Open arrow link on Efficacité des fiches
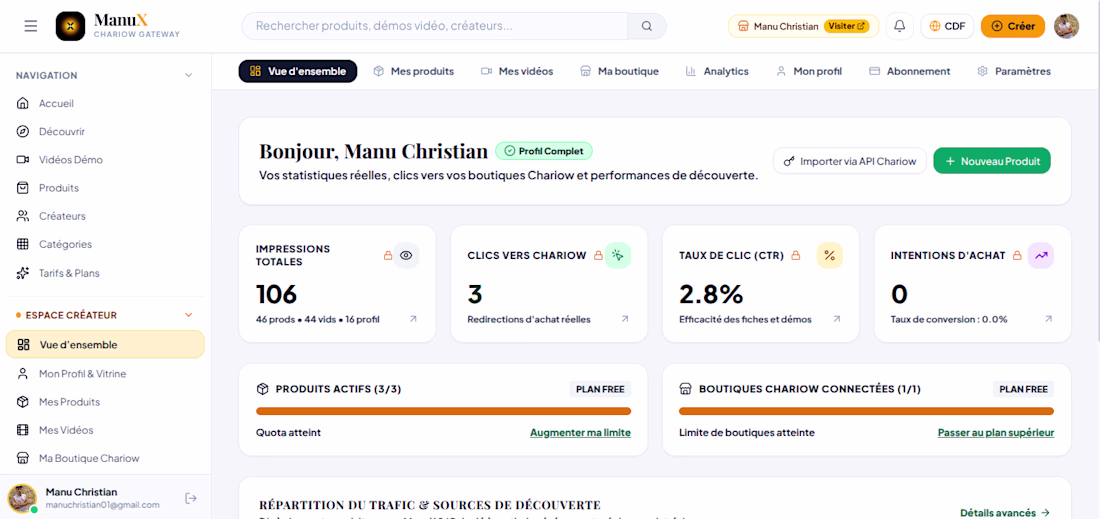This screenshot has height=519, width=1100. (x=837, y=319)
